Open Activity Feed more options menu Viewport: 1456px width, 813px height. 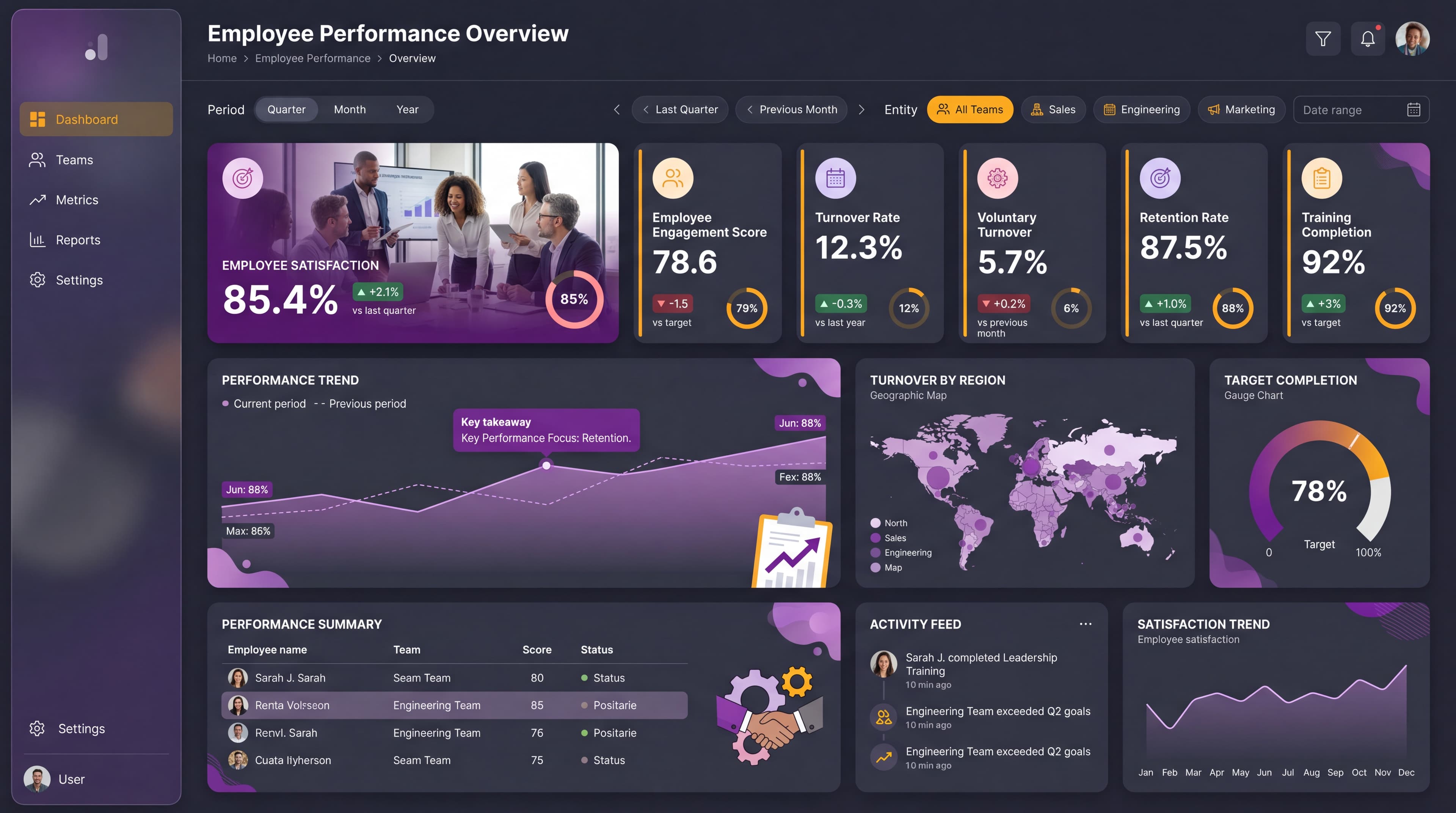[1085, 624]
